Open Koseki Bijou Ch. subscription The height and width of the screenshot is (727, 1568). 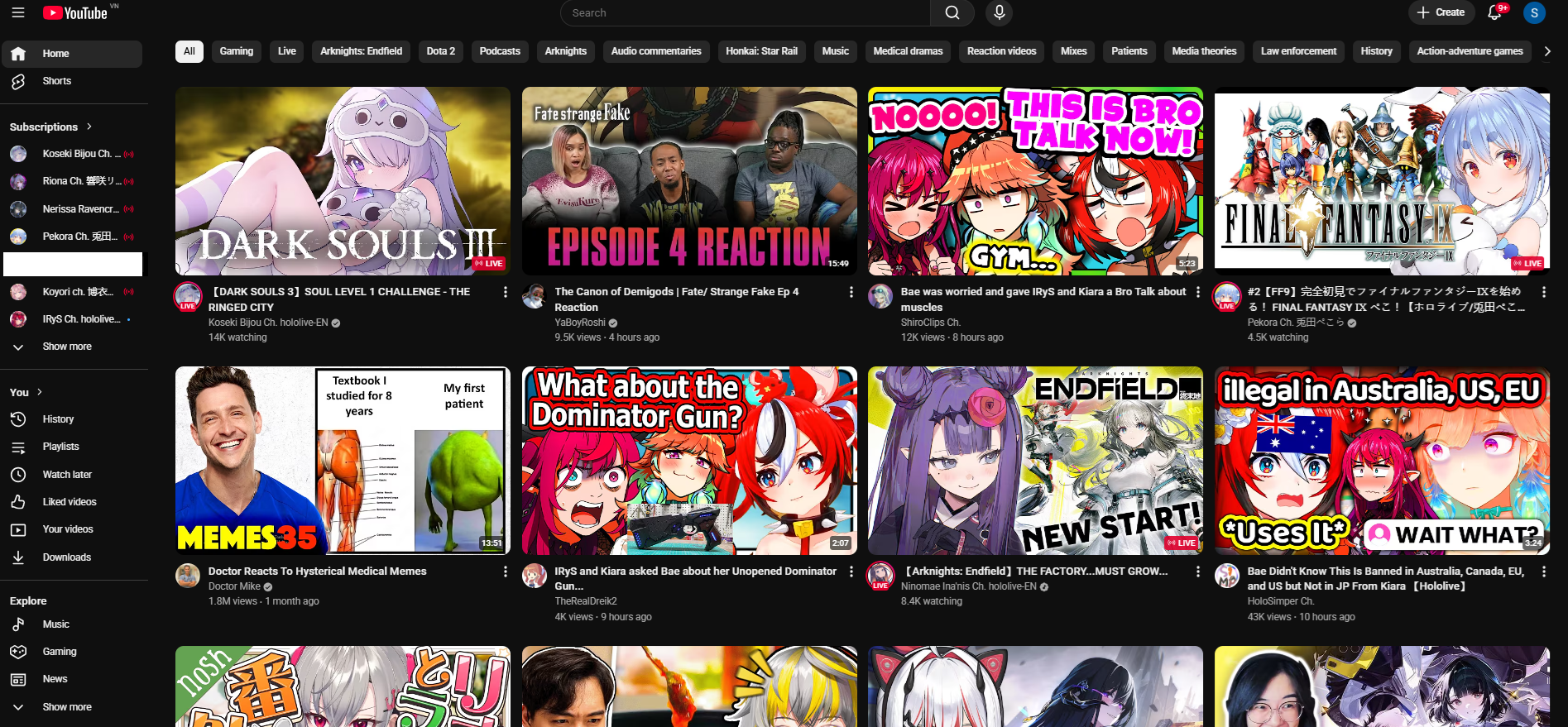pyautogui.click(x=73, y=154)
